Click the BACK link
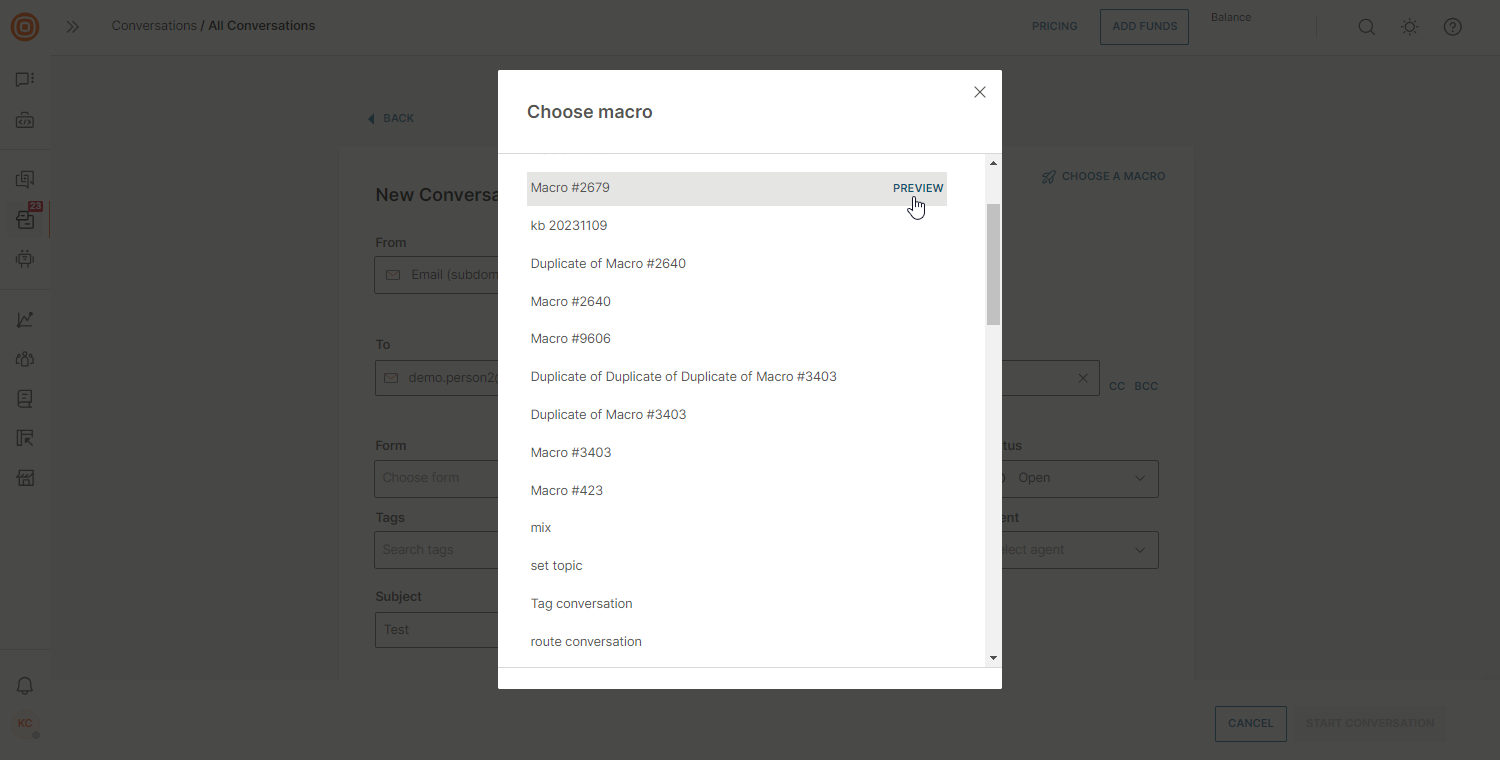 pos(391,118)
